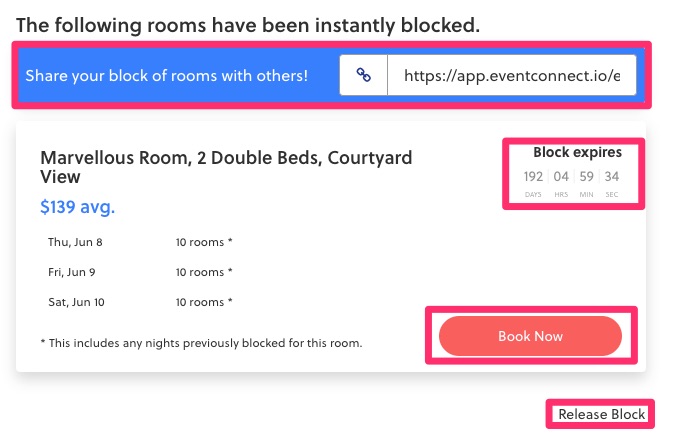This screenshot has width=674, height=445.
Task: Click the room count for Sat, Jun 10
Action: (204, 301)
